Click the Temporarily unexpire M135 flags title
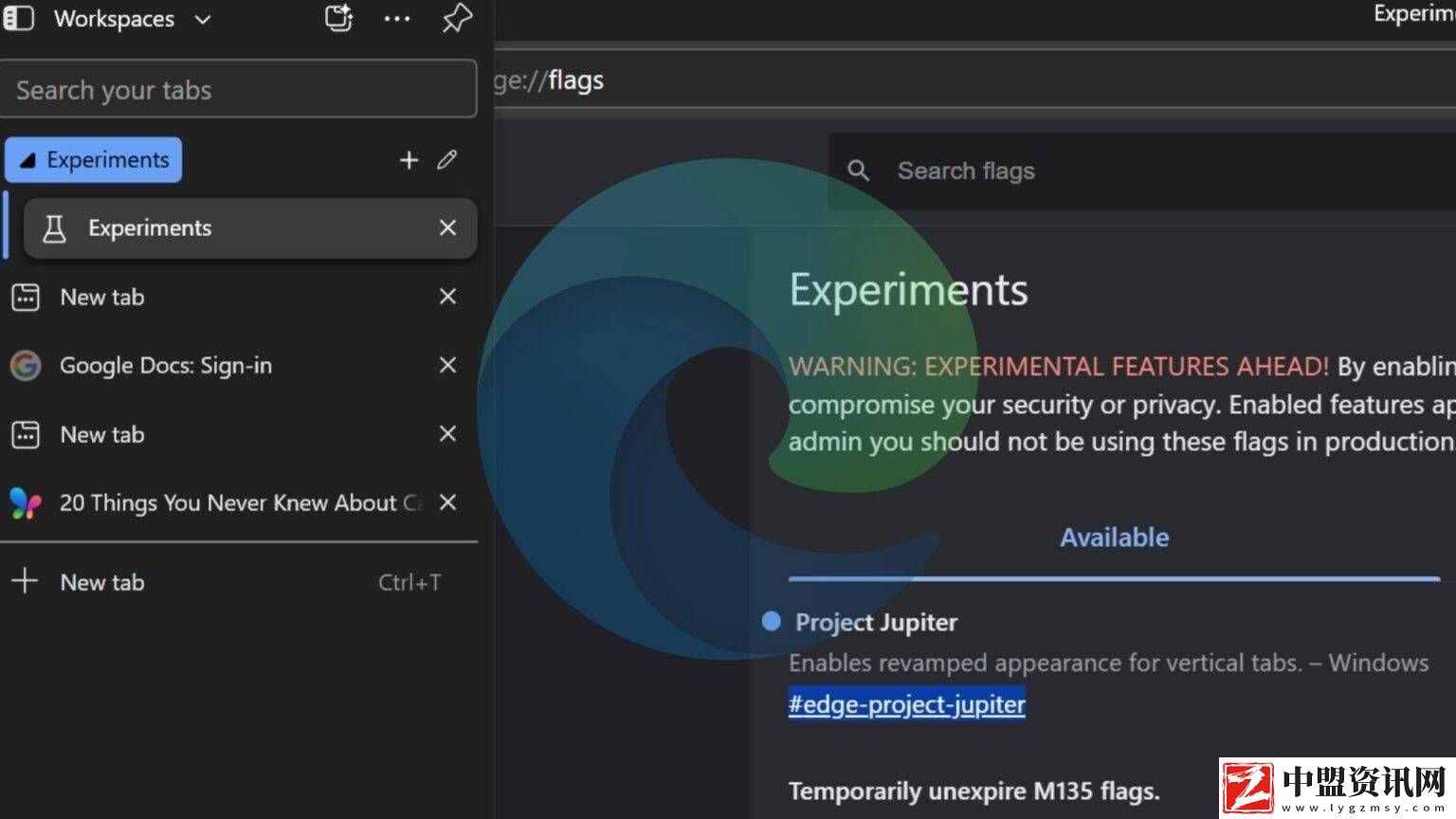This screenshot has width=1456, height=819. (974, 791)
